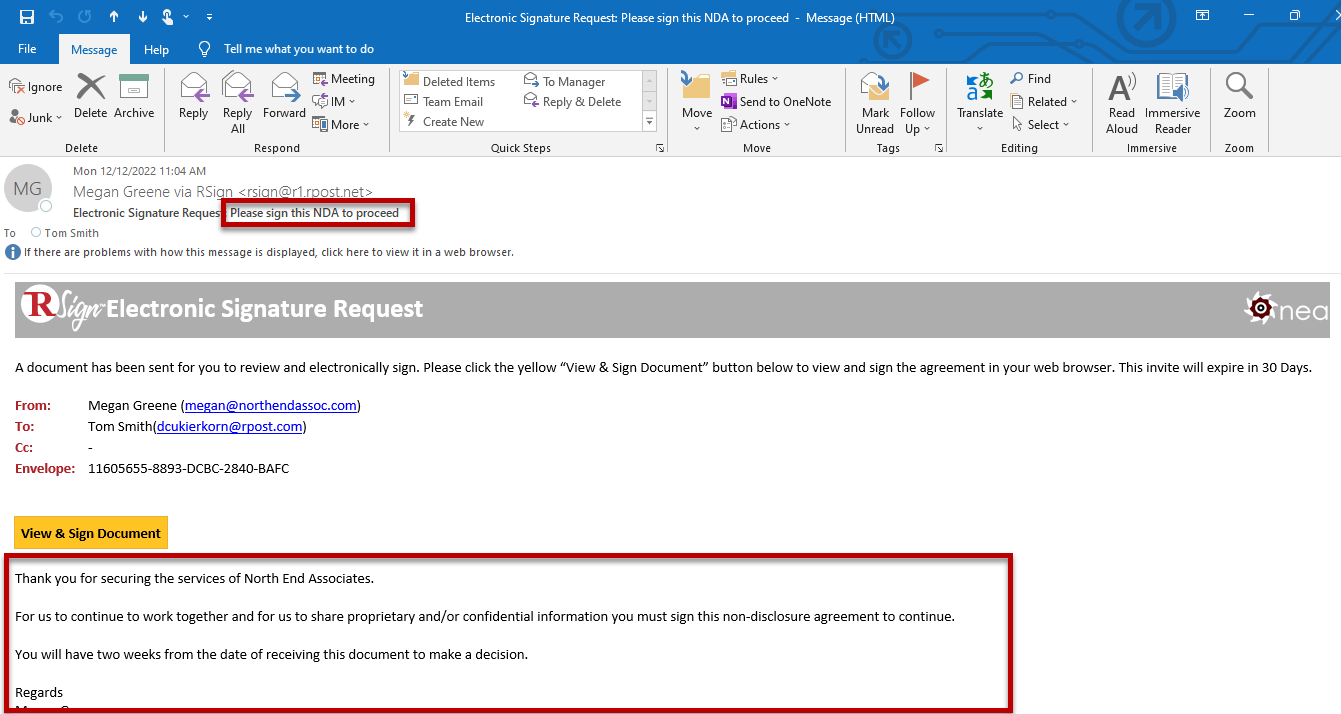Click sender name Megan Greene via RSign
This screenshot has width=1341, height=714.
pyautogui.click(x=153, y=192)
